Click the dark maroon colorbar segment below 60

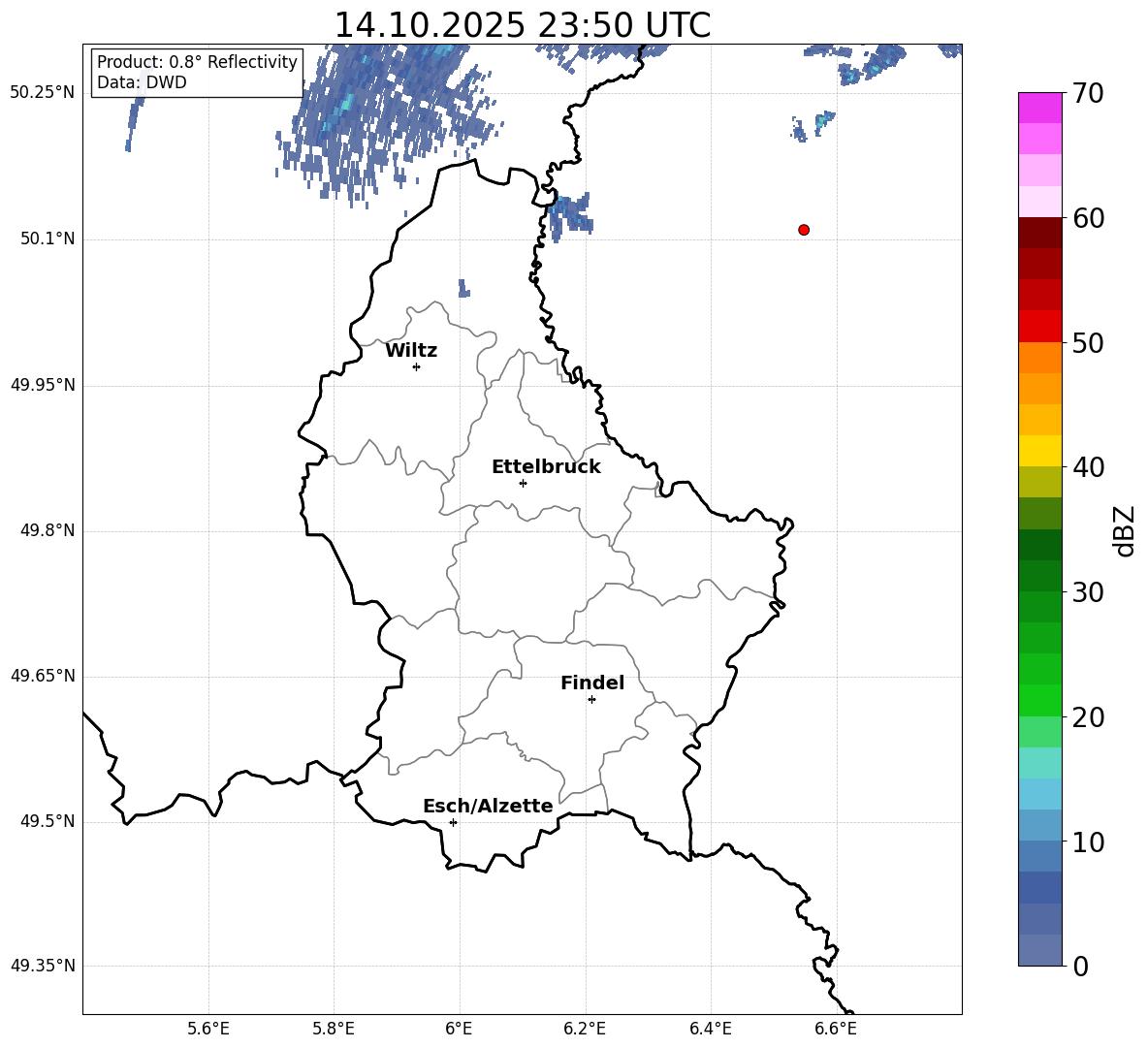(x=1039, y=233)
